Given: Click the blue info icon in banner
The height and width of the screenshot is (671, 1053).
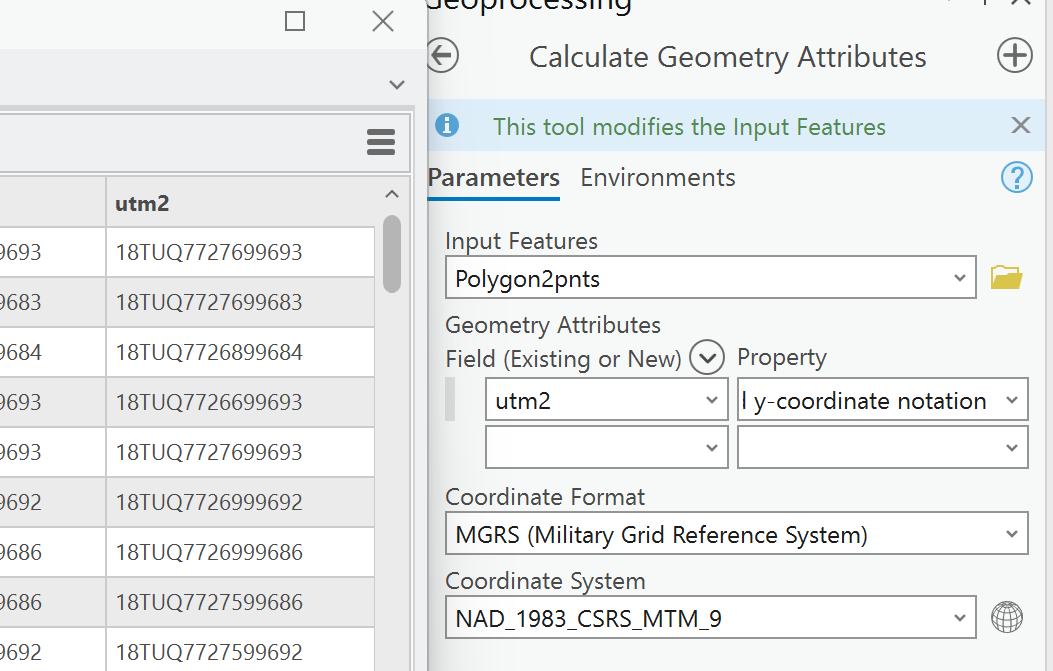Looking at the screenshot, I should [447, 126].
